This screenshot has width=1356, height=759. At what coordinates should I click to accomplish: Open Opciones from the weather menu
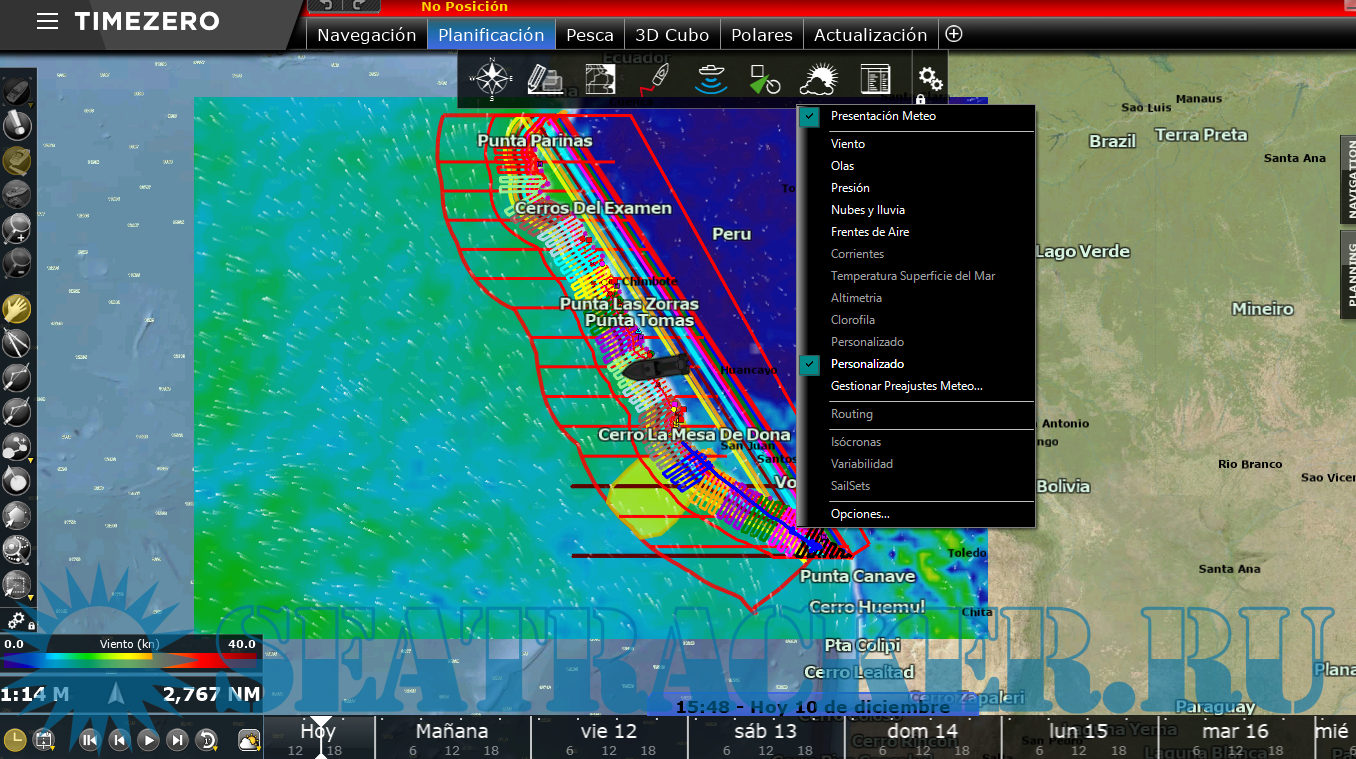(x=859, y=514)
